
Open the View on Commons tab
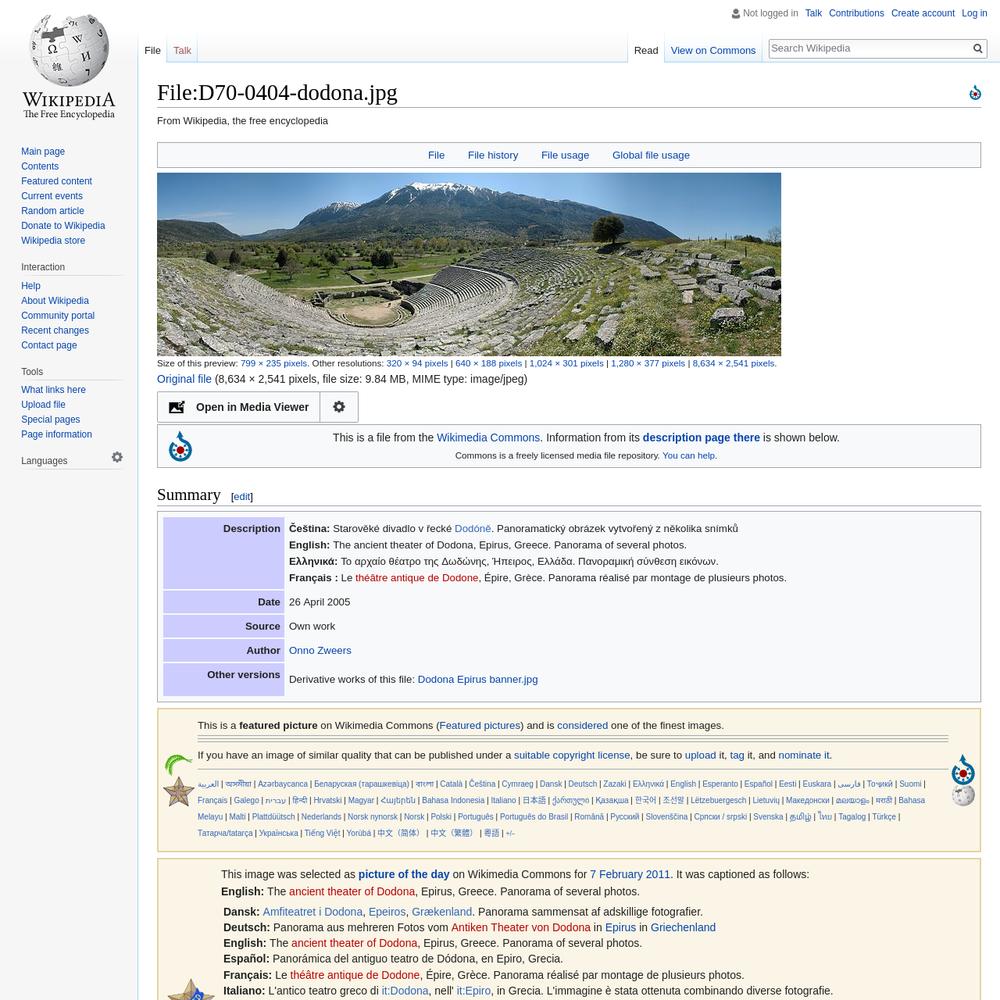coord(713,50)
